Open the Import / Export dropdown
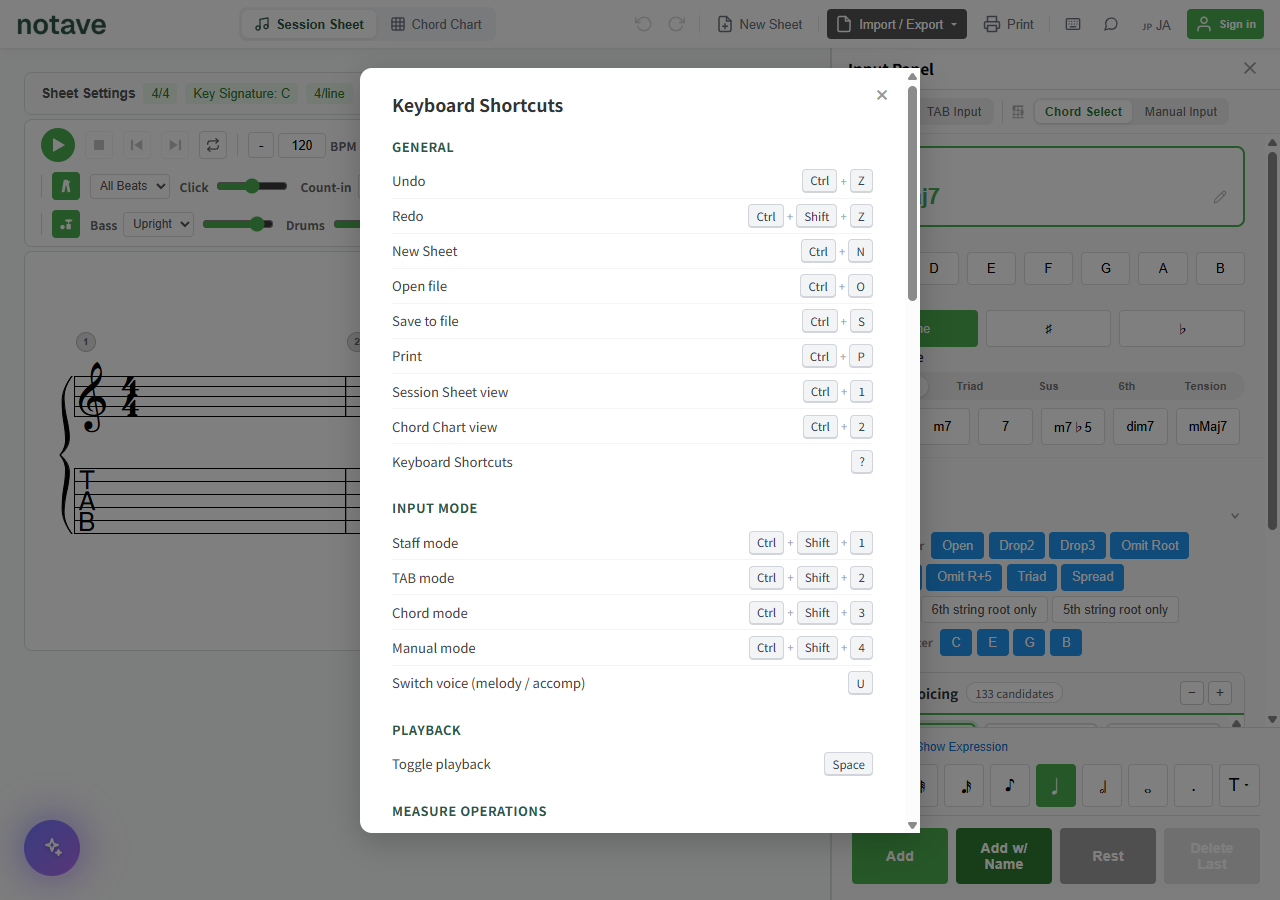Image resolution: width=1280 pixels, height=900 pixels. (897, 24)
